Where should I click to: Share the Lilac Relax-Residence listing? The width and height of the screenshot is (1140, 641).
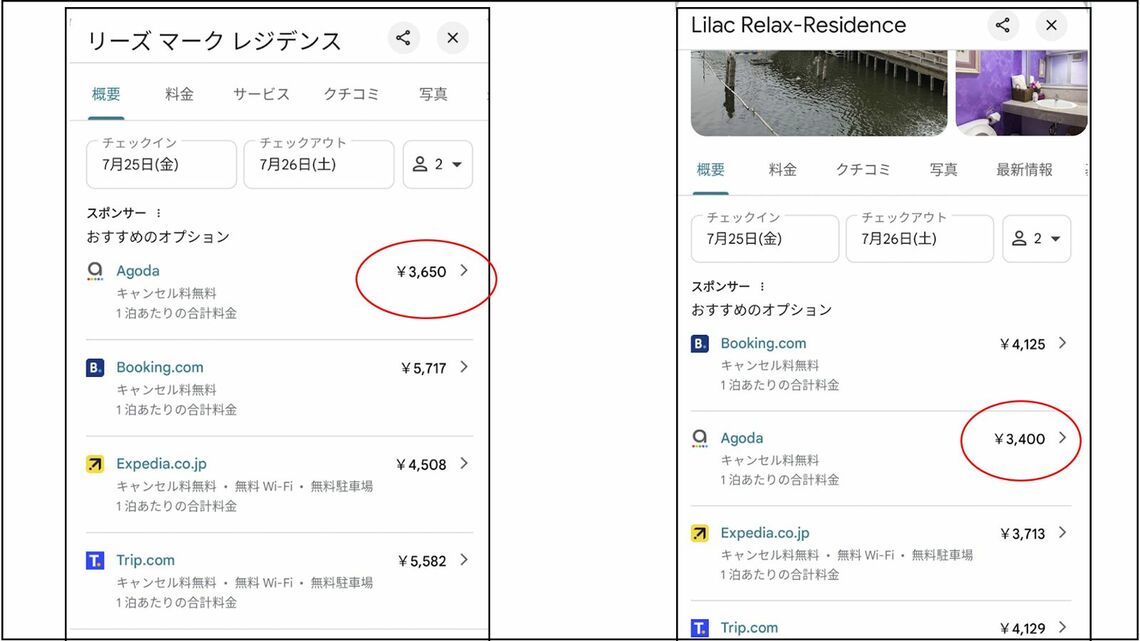point(1003,25)
